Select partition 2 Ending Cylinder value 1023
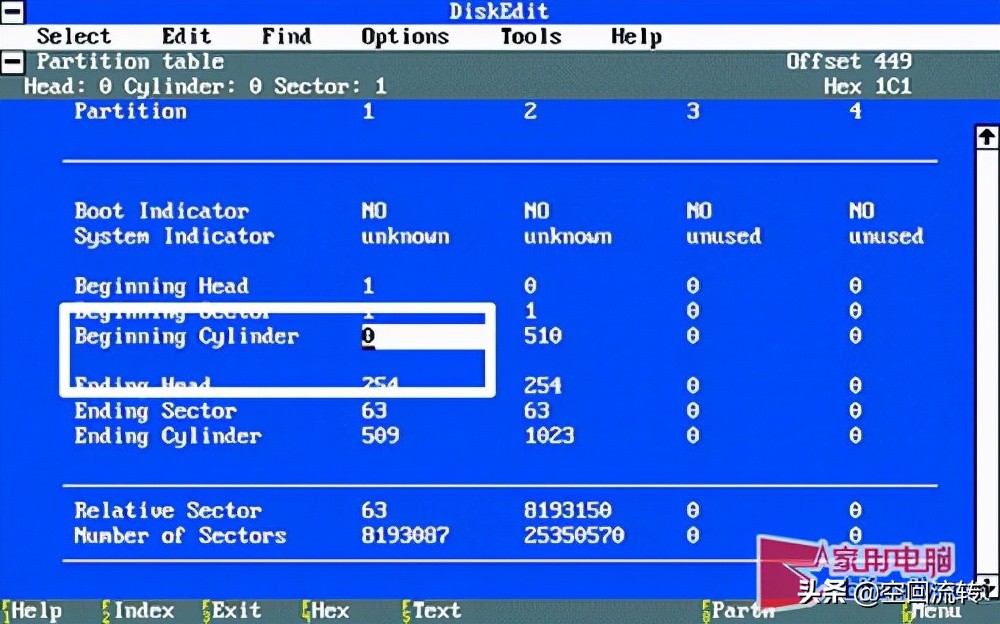The width and height of the screenshot is (1000, 624). click(549, 436)
